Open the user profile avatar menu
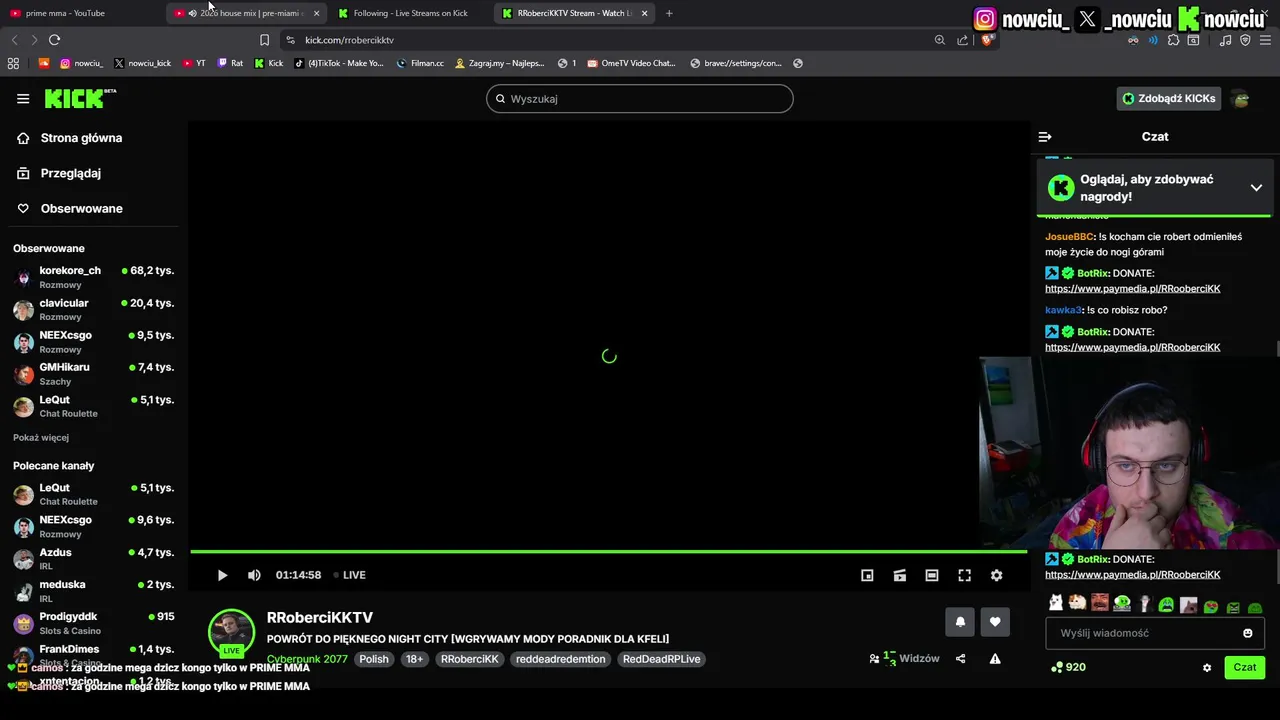Viewport: 1280px width, 720px height. (x=1241, y=99)
